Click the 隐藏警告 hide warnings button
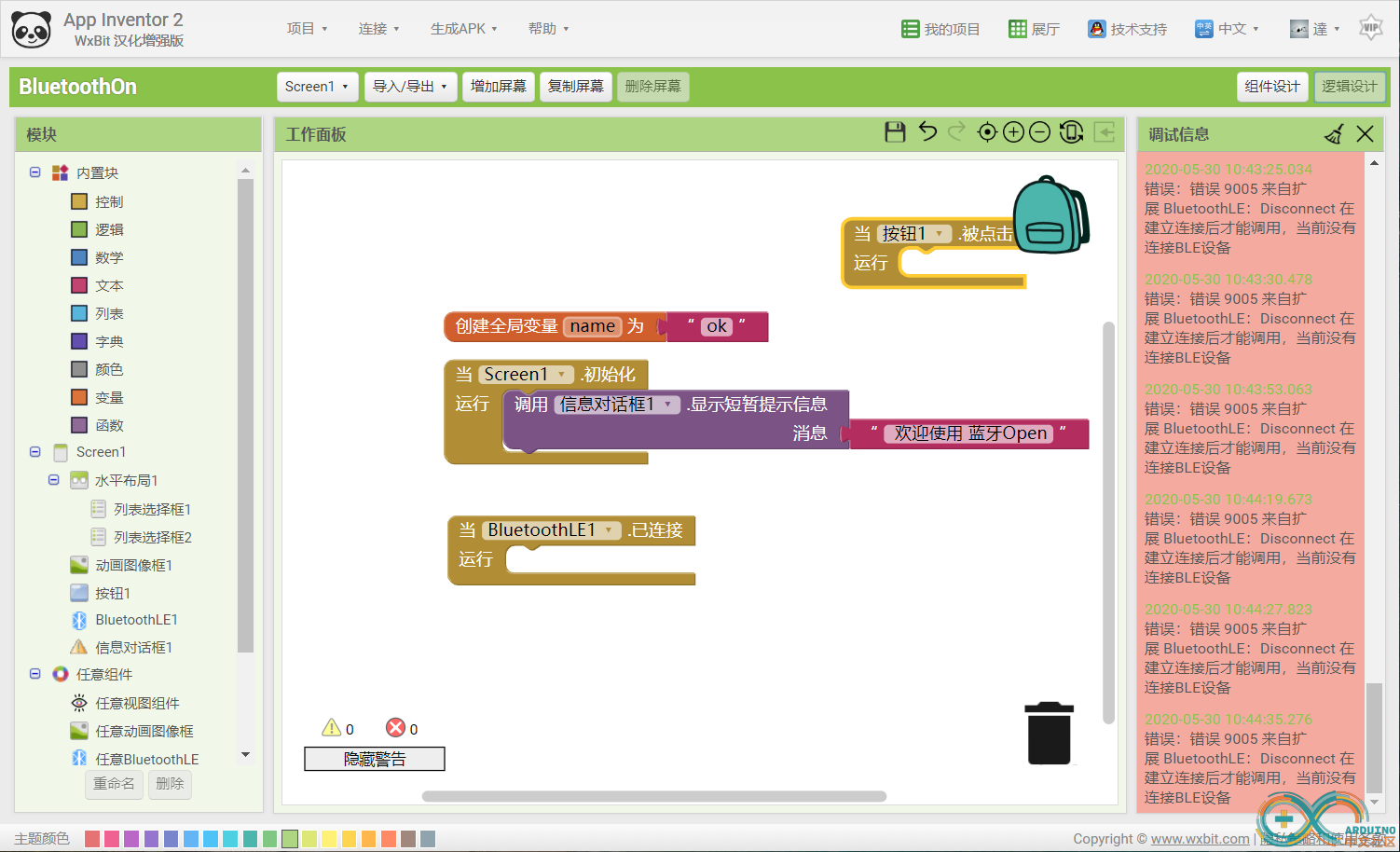This screenshot has height=852, width=1400. pyautogui.click(x=375, y=759)
